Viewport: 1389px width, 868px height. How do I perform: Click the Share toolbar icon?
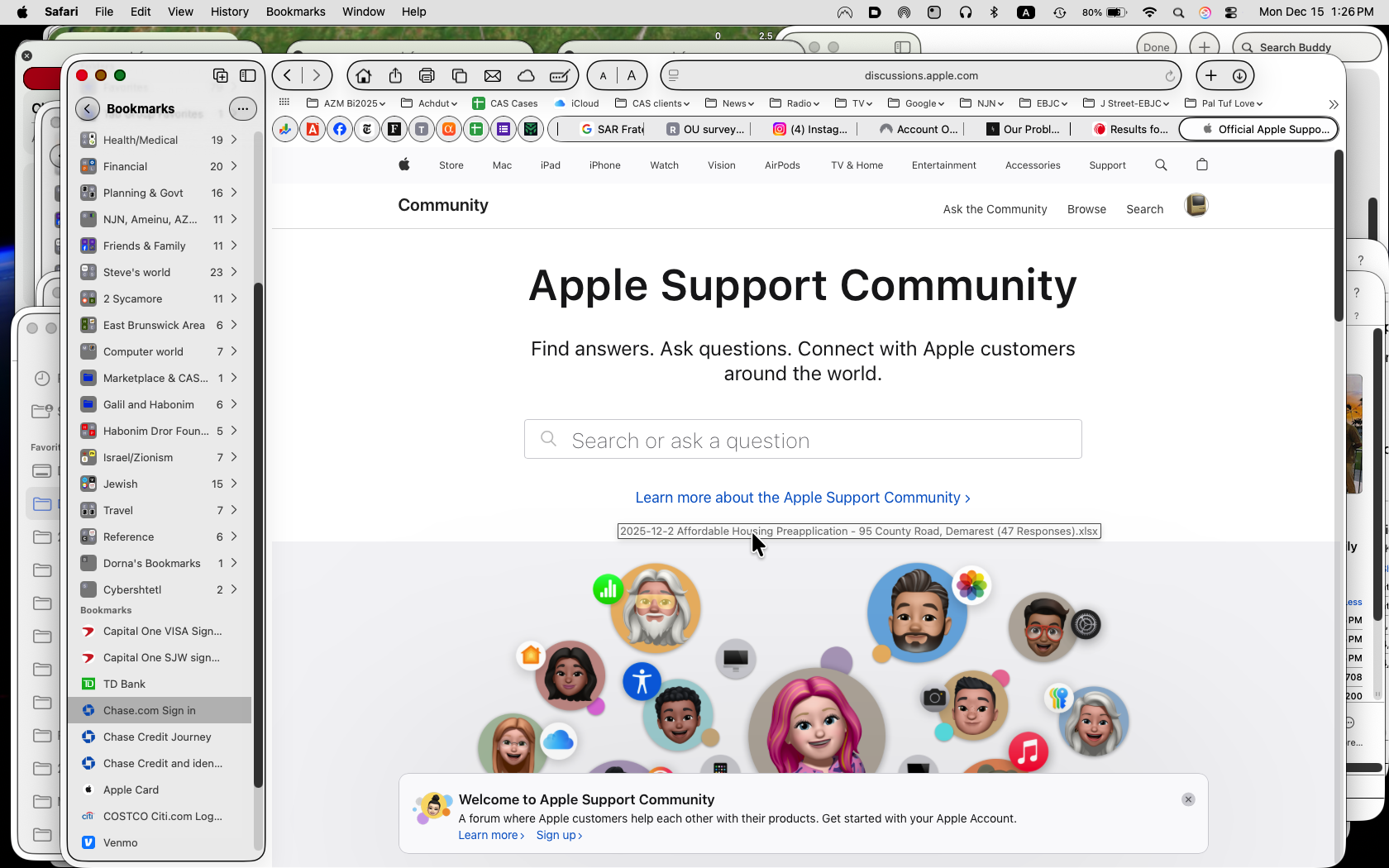click(396, 76)
